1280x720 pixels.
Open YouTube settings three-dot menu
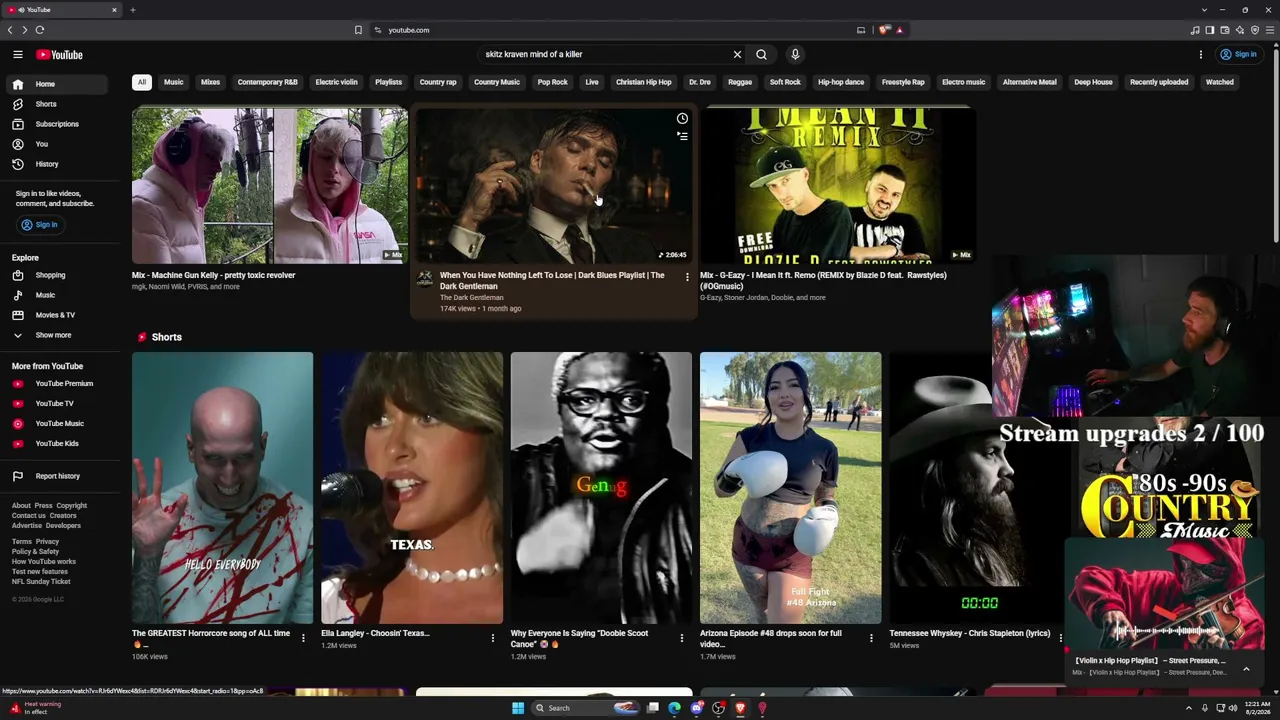click(x=1201, y=55)
